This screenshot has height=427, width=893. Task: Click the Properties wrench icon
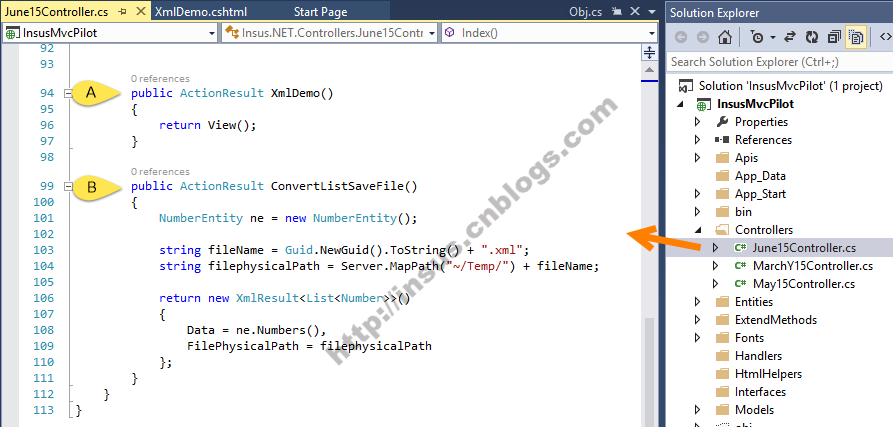(722, 122)
